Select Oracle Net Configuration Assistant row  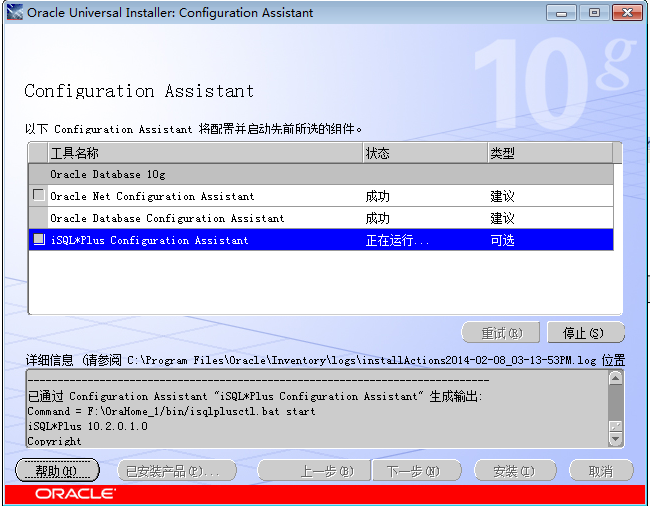tap(321, 196)
